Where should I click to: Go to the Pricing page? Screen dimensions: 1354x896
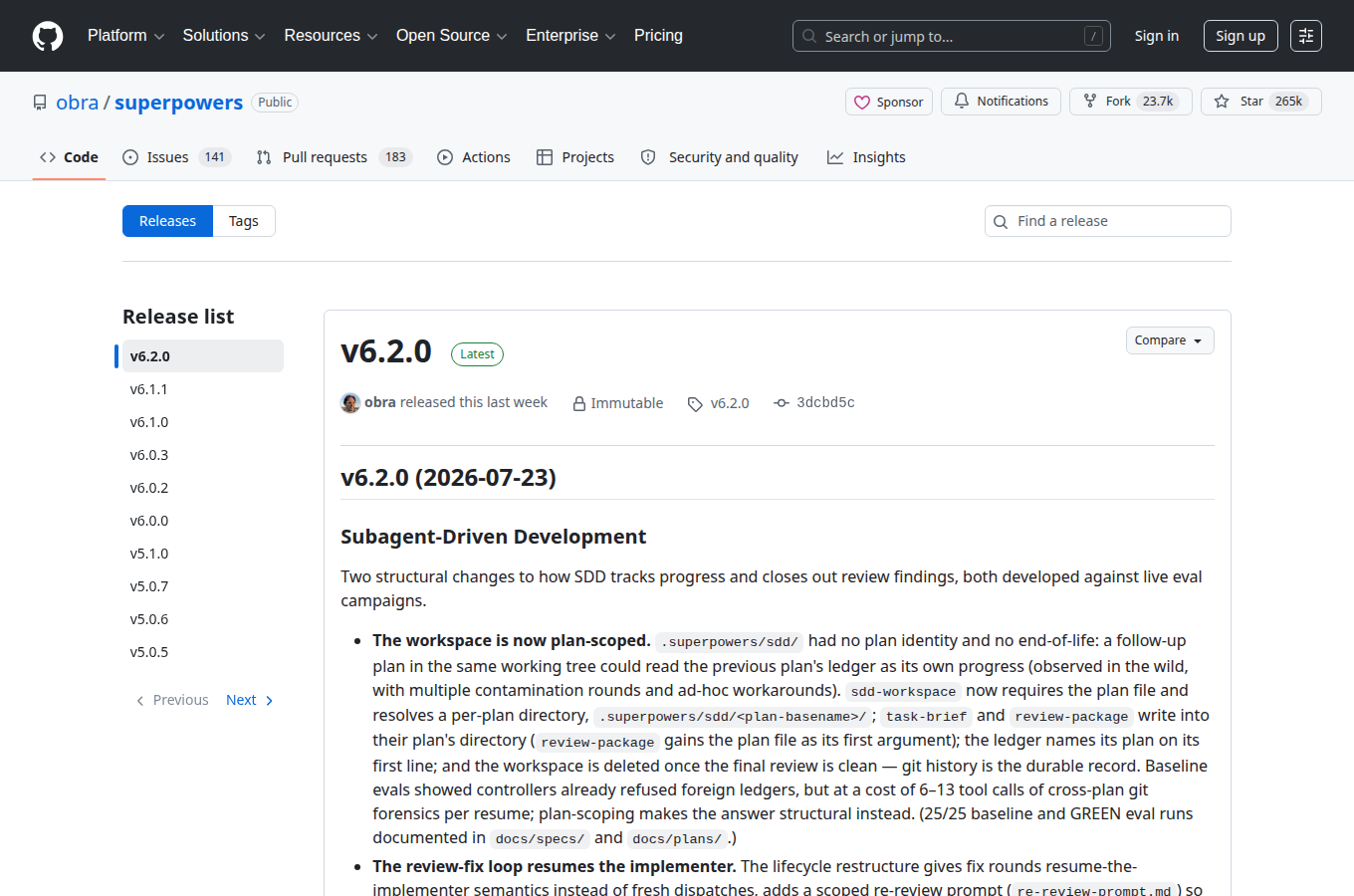[658, 36]
